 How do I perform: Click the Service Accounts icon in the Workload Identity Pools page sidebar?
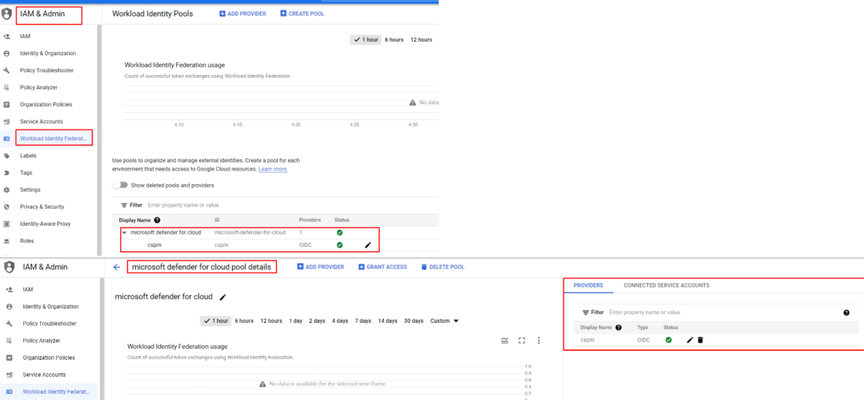pos(7,122)
